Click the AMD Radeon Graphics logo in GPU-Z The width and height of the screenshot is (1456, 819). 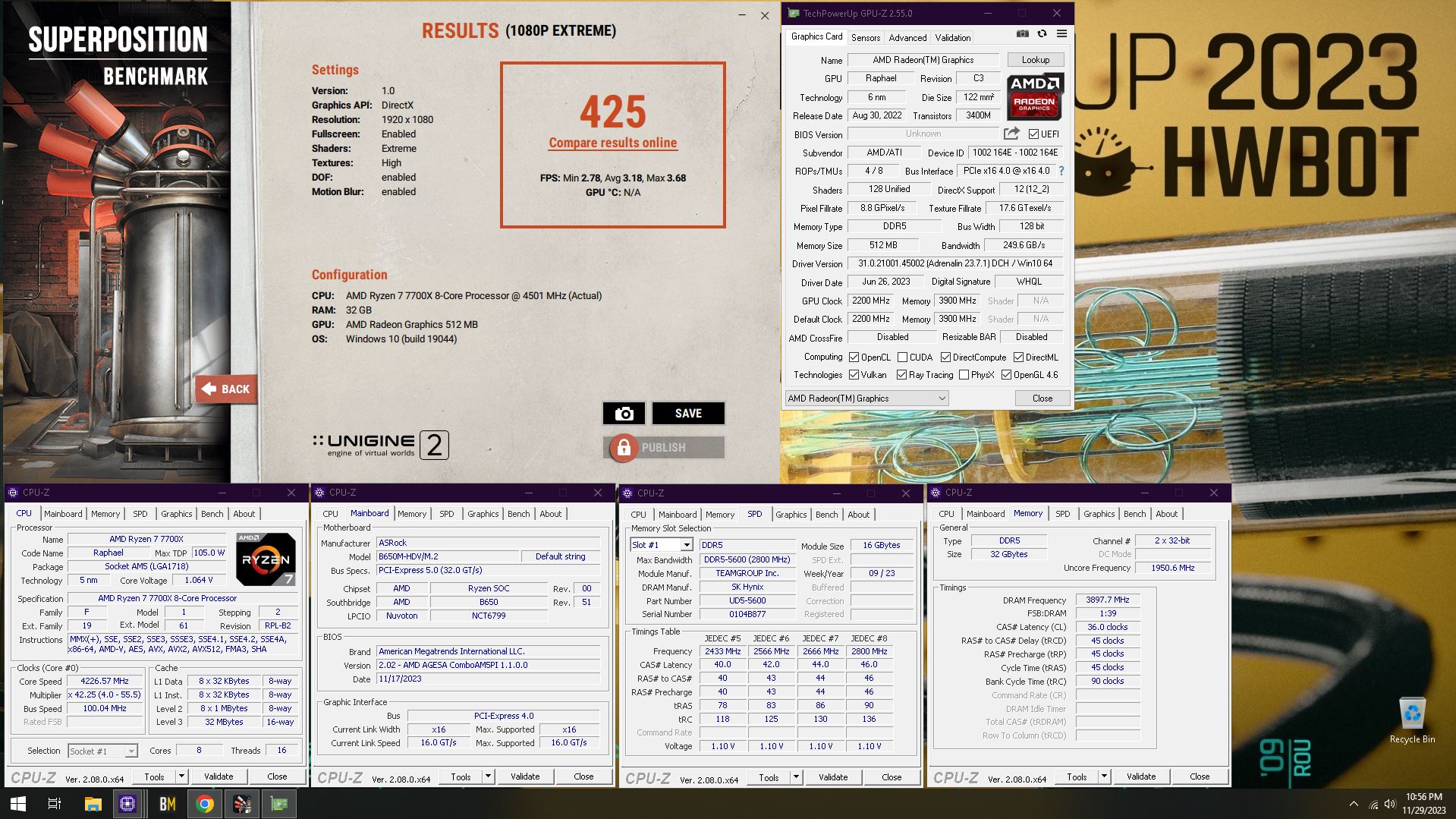coord(1035,96)
